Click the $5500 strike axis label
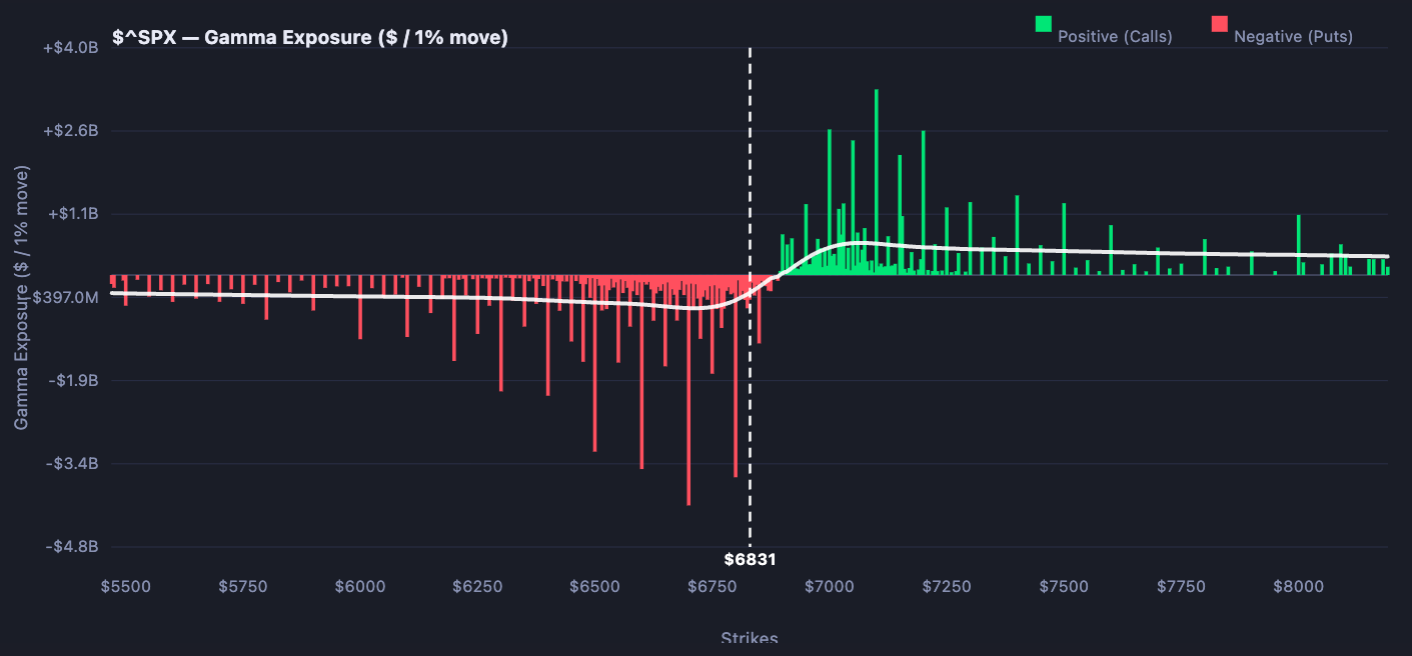Image resolution: width=1412 pixels, height=656 pixels. [126, 586]
